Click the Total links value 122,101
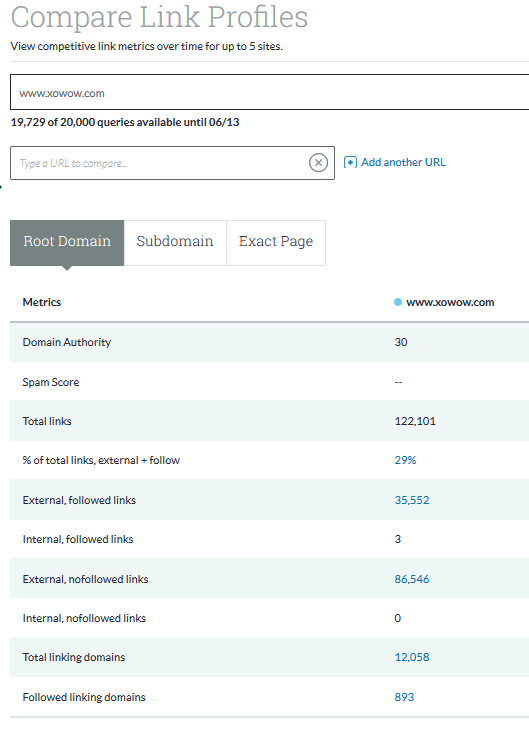529x735 pixels. [x=415, y=421]
